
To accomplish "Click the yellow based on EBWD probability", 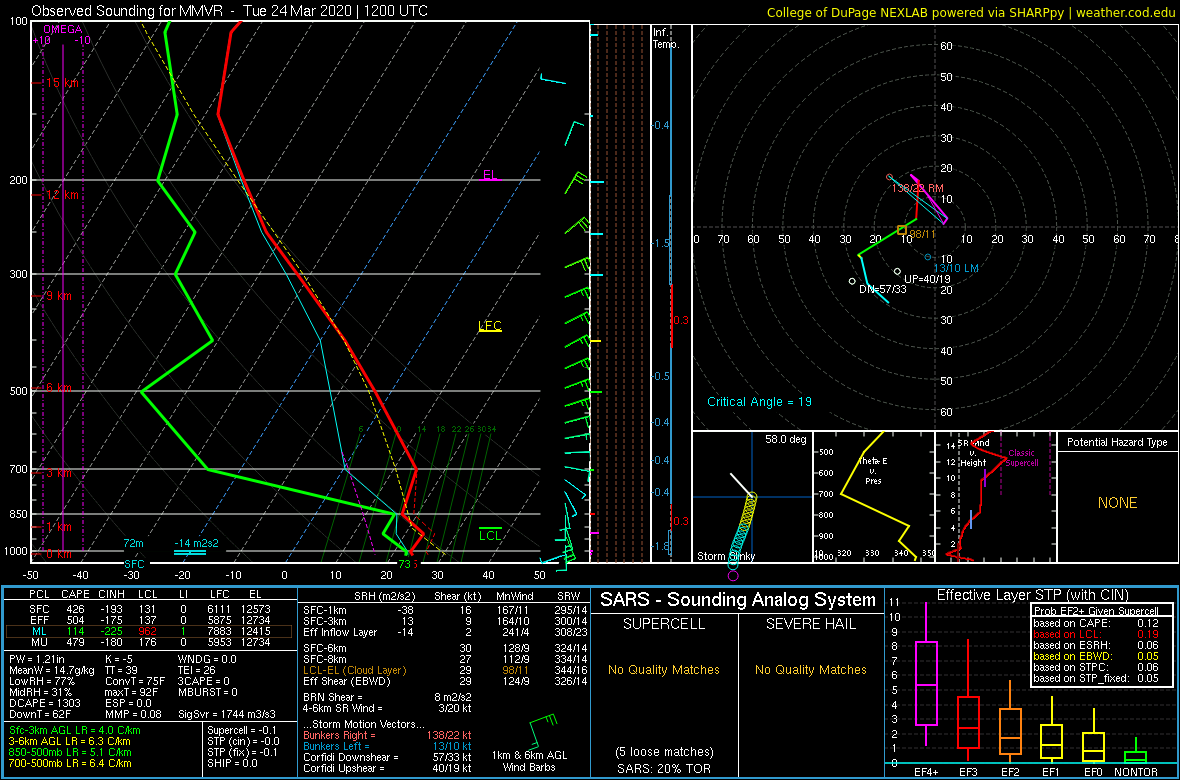I will pyautogui.click(x=1096, y=657).
